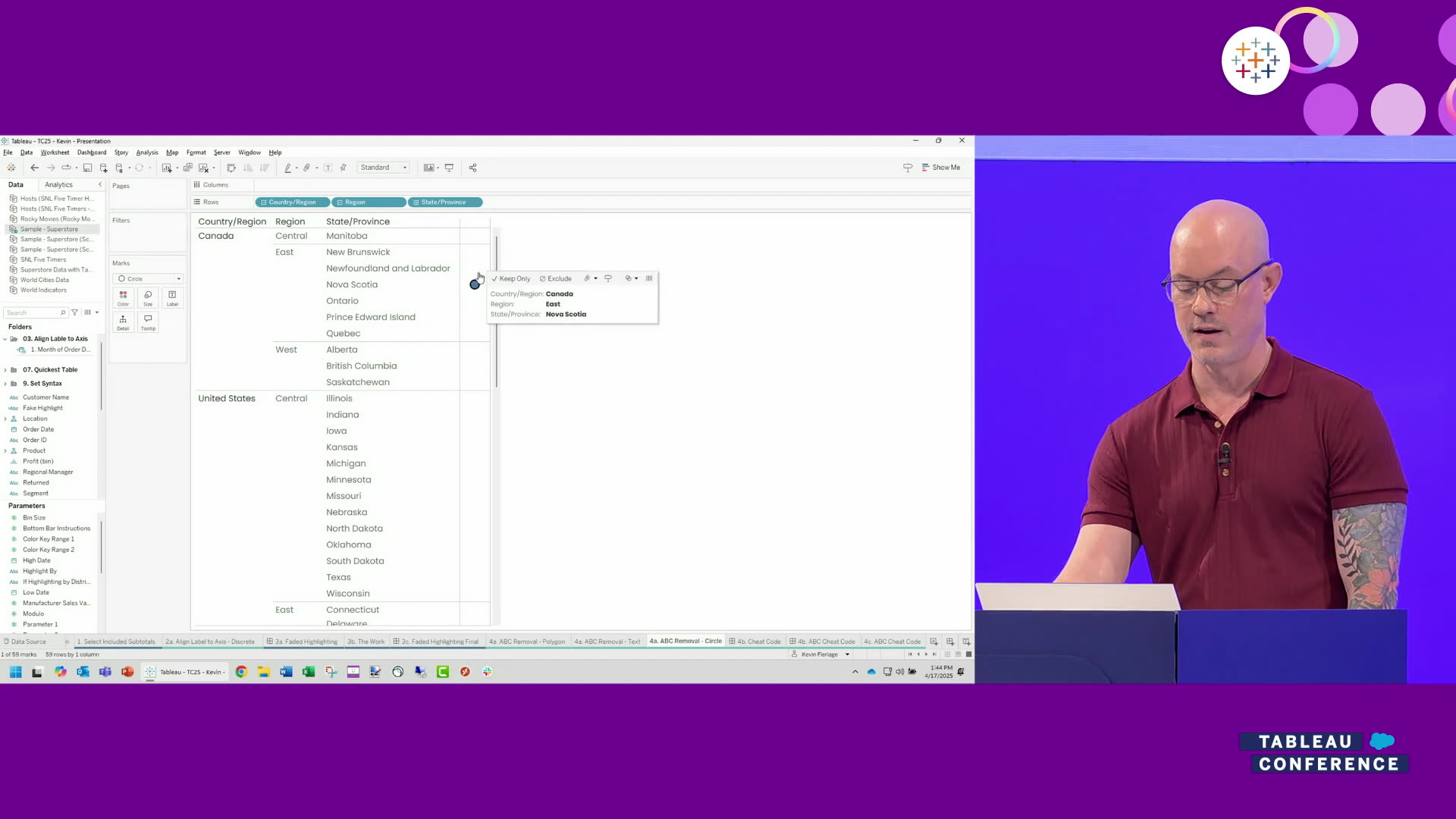
Task: Click the Save toolbar icon
Action: (x=87, y=168)
